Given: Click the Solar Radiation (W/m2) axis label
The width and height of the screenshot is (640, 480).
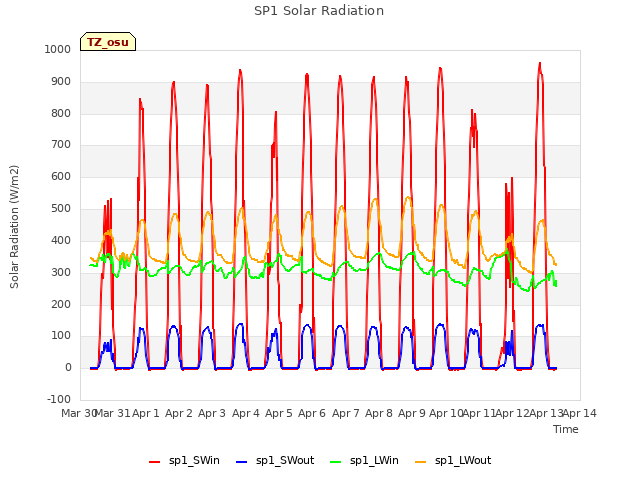Looking at the screenshot, I should [14, 227].
